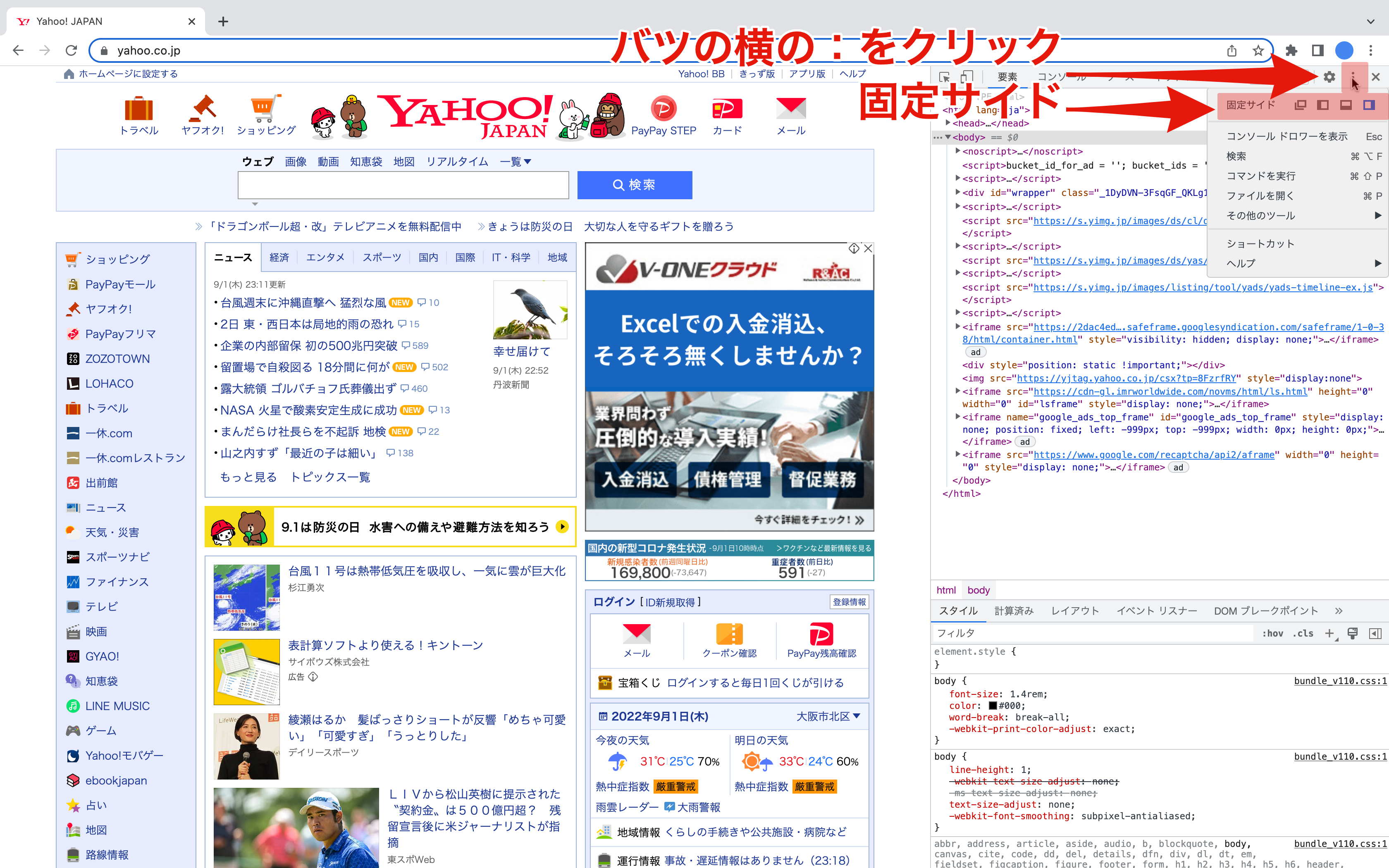
Task: Open the 一覧 dropdown above search box
Action: coord(515,162)
